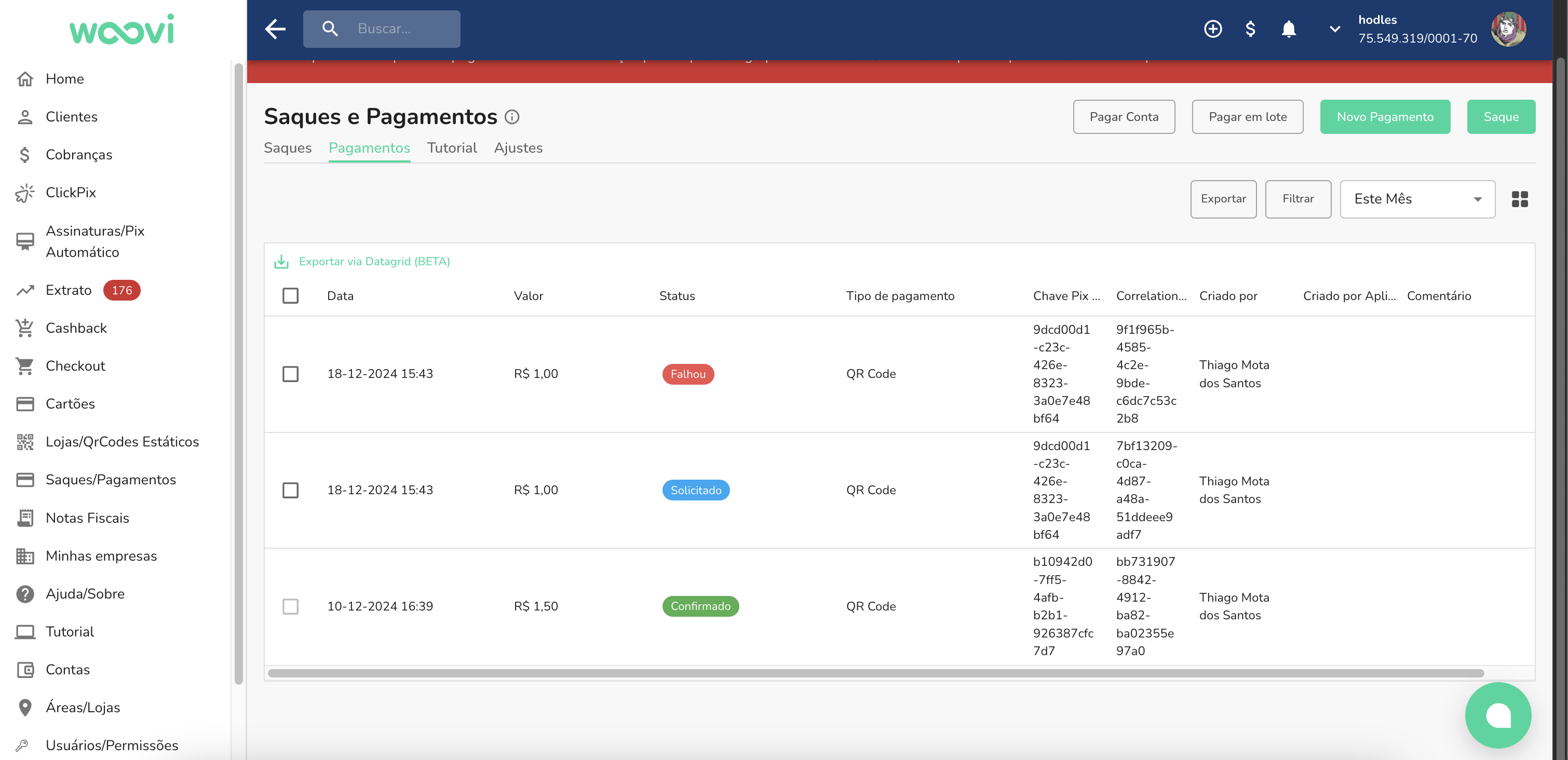
Task: Open the Este Mês period dropdown
Action: click(x=1417, y=199)
